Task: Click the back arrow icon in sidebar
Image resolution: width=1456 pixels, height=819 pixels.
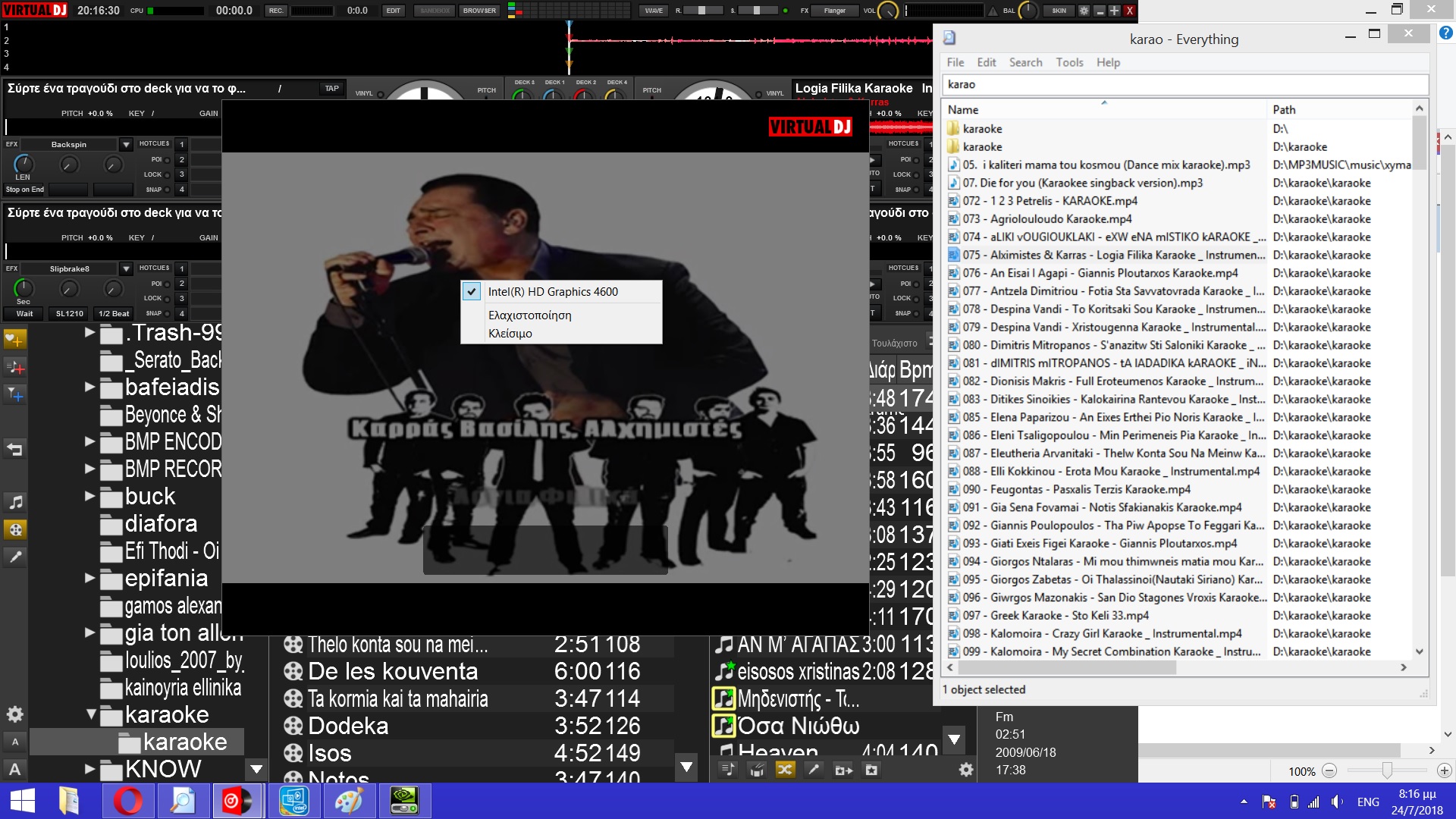Action: click(14, 449)
